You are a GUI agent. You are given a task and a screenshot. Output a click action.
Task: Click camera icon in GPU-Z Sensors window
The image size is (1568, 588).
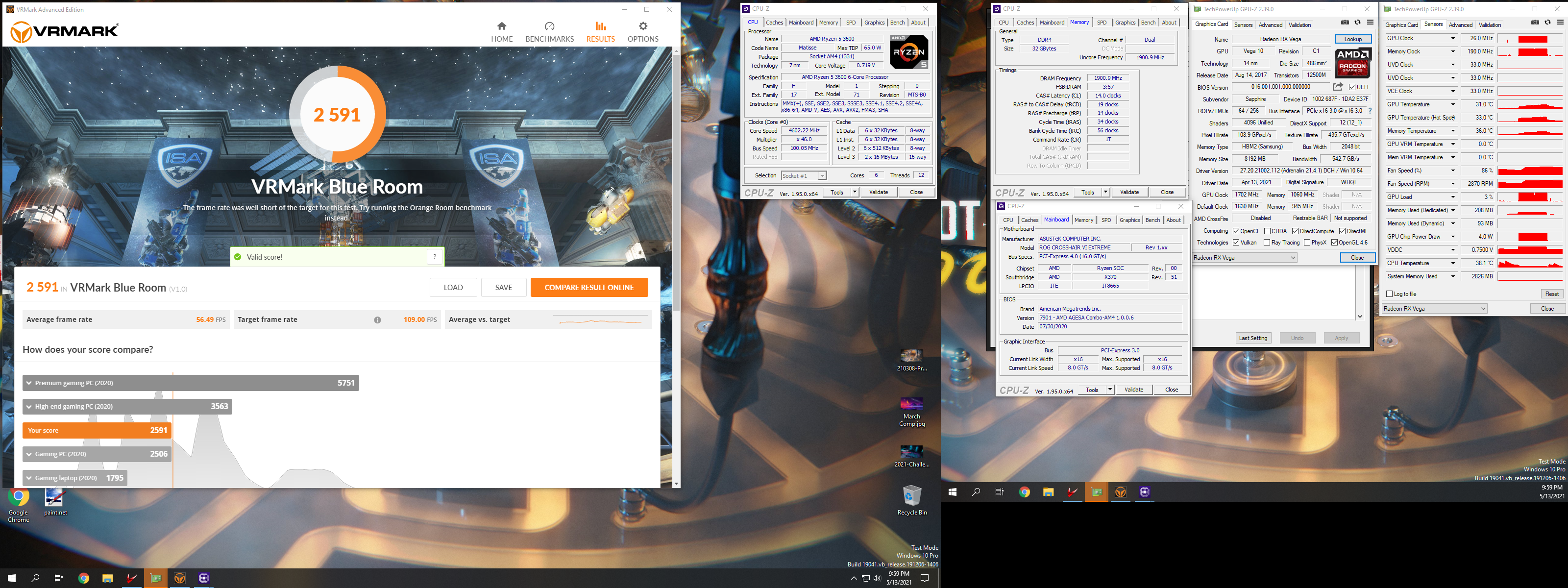(1535, 23)
